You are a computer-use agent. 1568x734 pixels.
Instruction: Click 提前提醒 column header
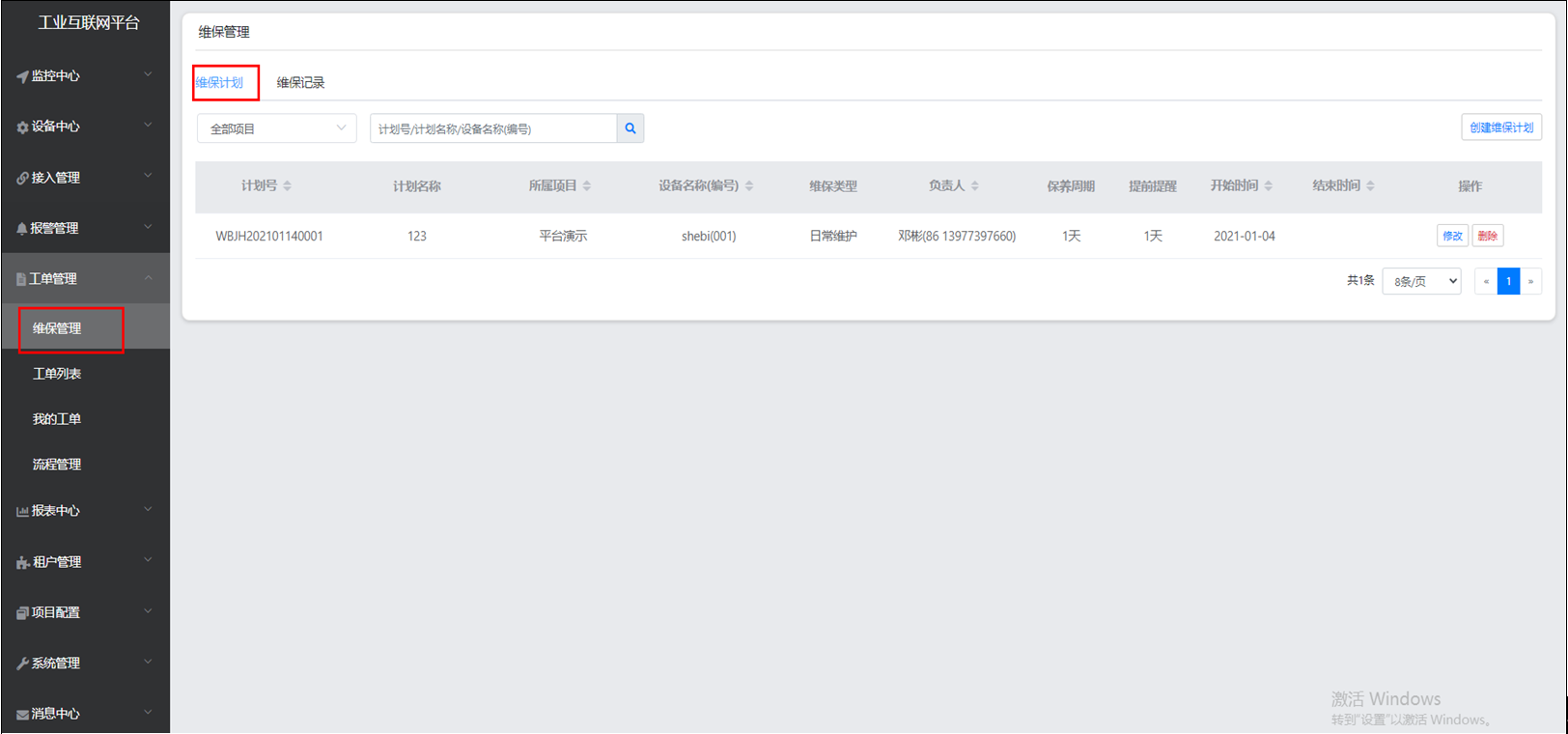[1153, 186]
